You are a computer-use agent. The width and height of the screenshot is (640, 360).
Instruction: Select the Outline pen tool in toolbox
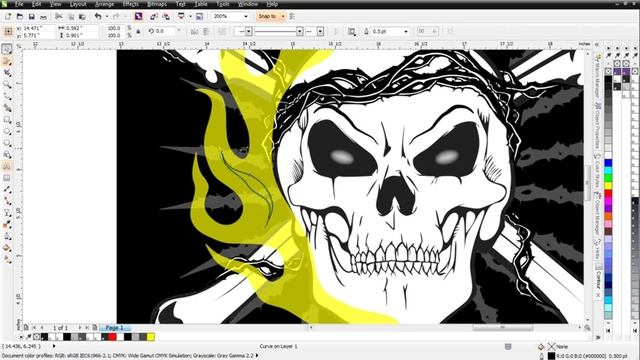pos(7,236)
